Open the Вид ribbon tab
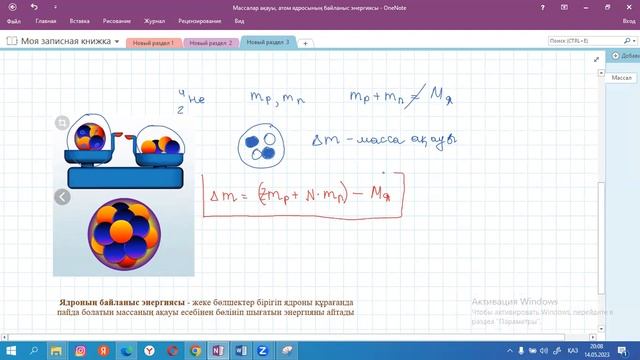This screenshot has height=360, width=640. (239, 21)
